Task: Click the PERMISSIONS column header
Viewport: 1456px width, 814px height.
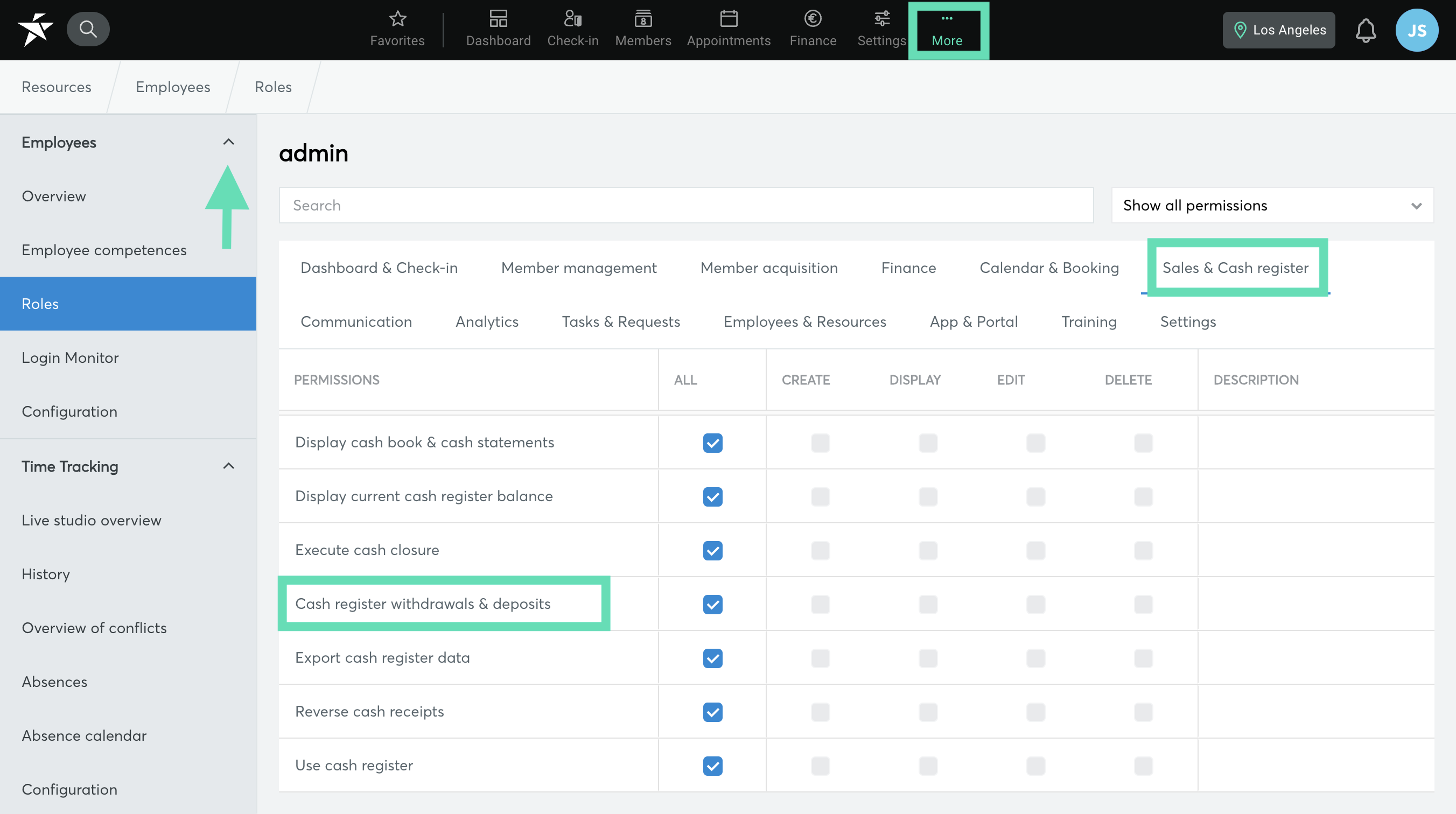Action: coord(337,380)
